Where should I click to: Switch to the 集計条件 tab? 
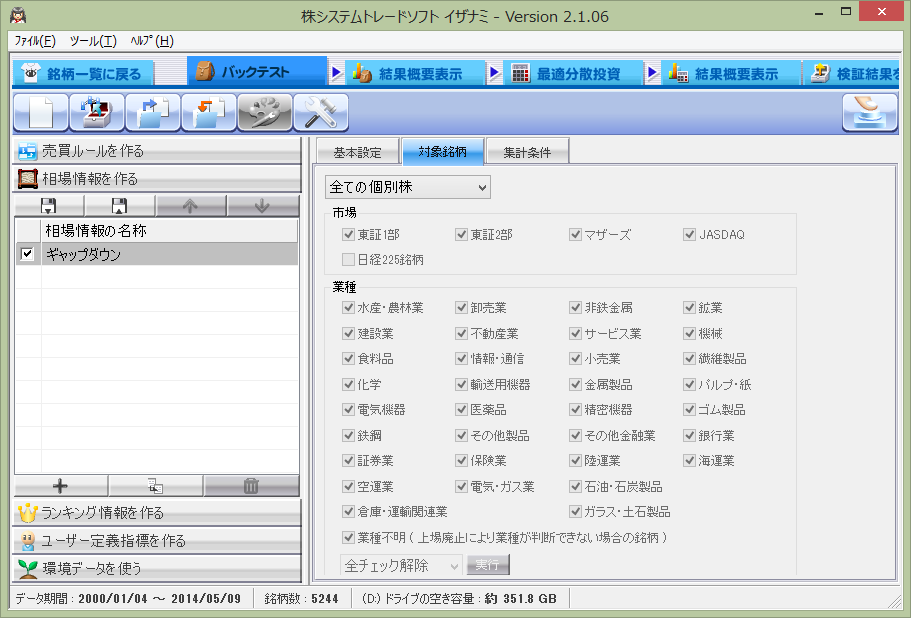pyautogui.click(x=527, y=152)
